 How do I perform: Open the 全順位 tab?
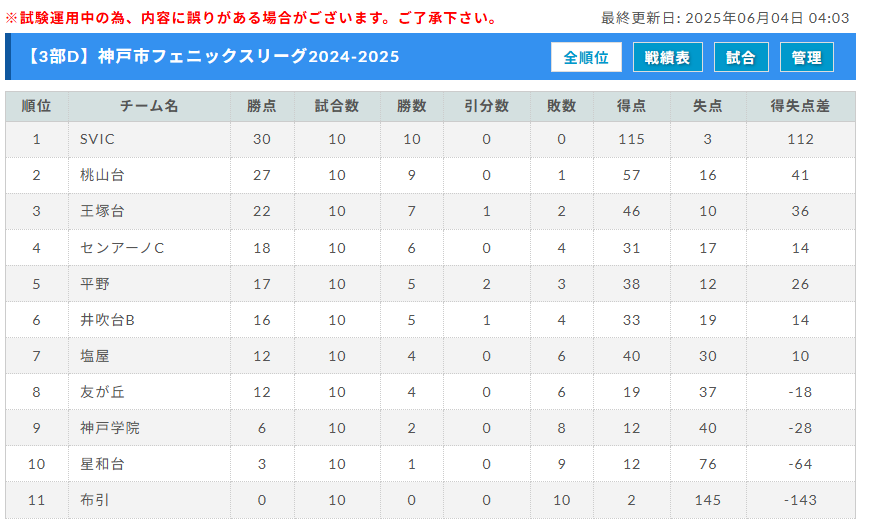pyautogui.click(x=586, y=57)
